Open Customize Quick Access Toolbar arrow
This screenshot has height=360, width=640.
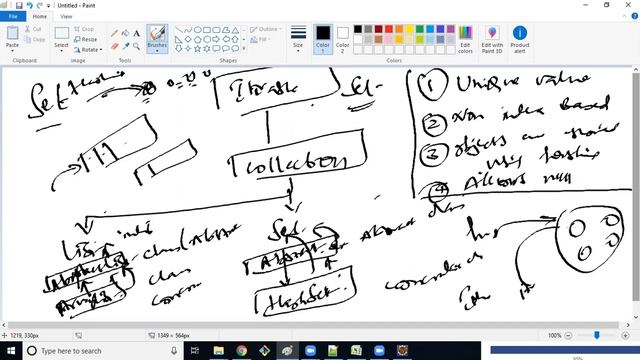point(49,6)
